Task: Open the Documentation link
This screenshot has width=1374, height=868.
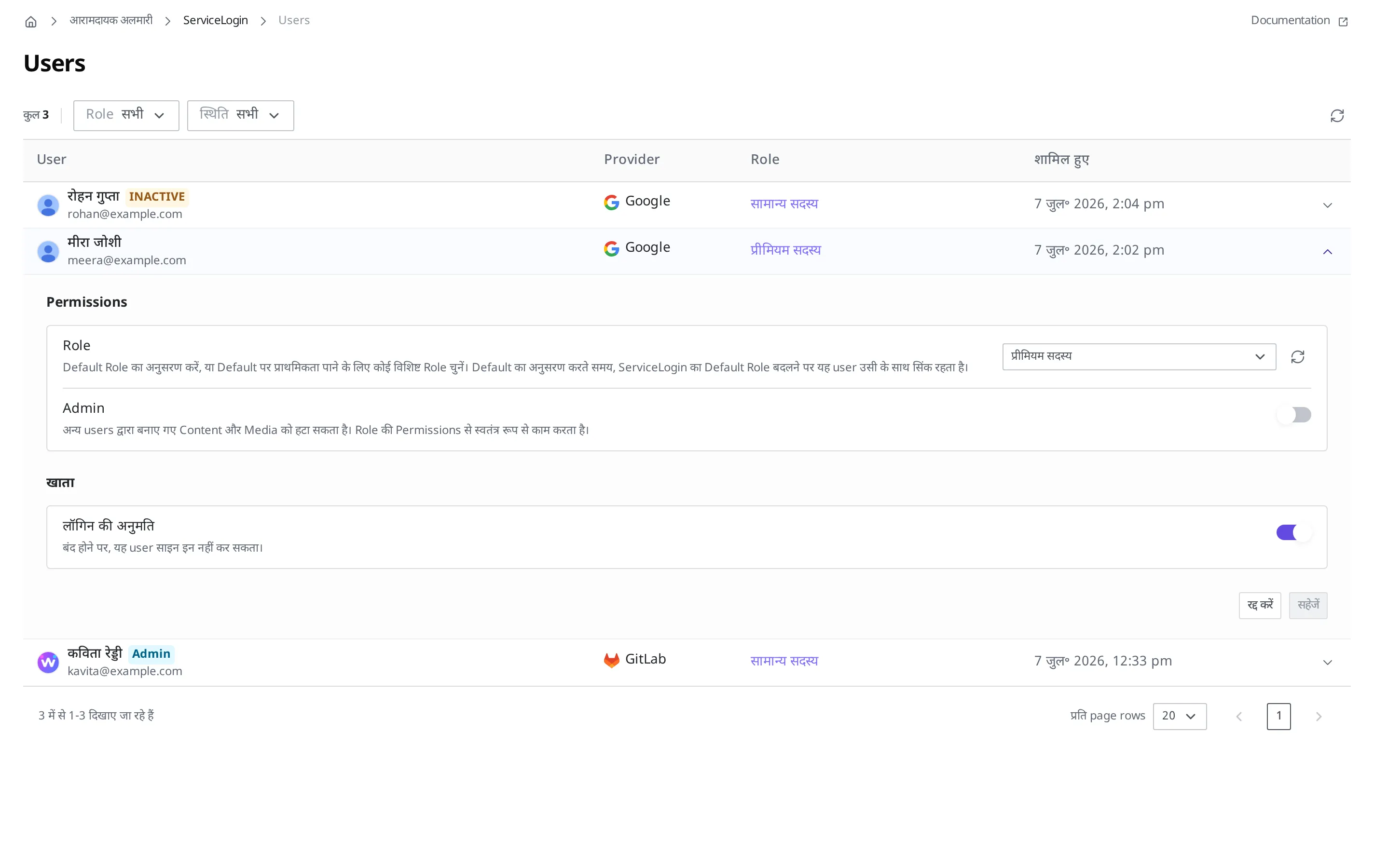Action: pos(1290,21)
